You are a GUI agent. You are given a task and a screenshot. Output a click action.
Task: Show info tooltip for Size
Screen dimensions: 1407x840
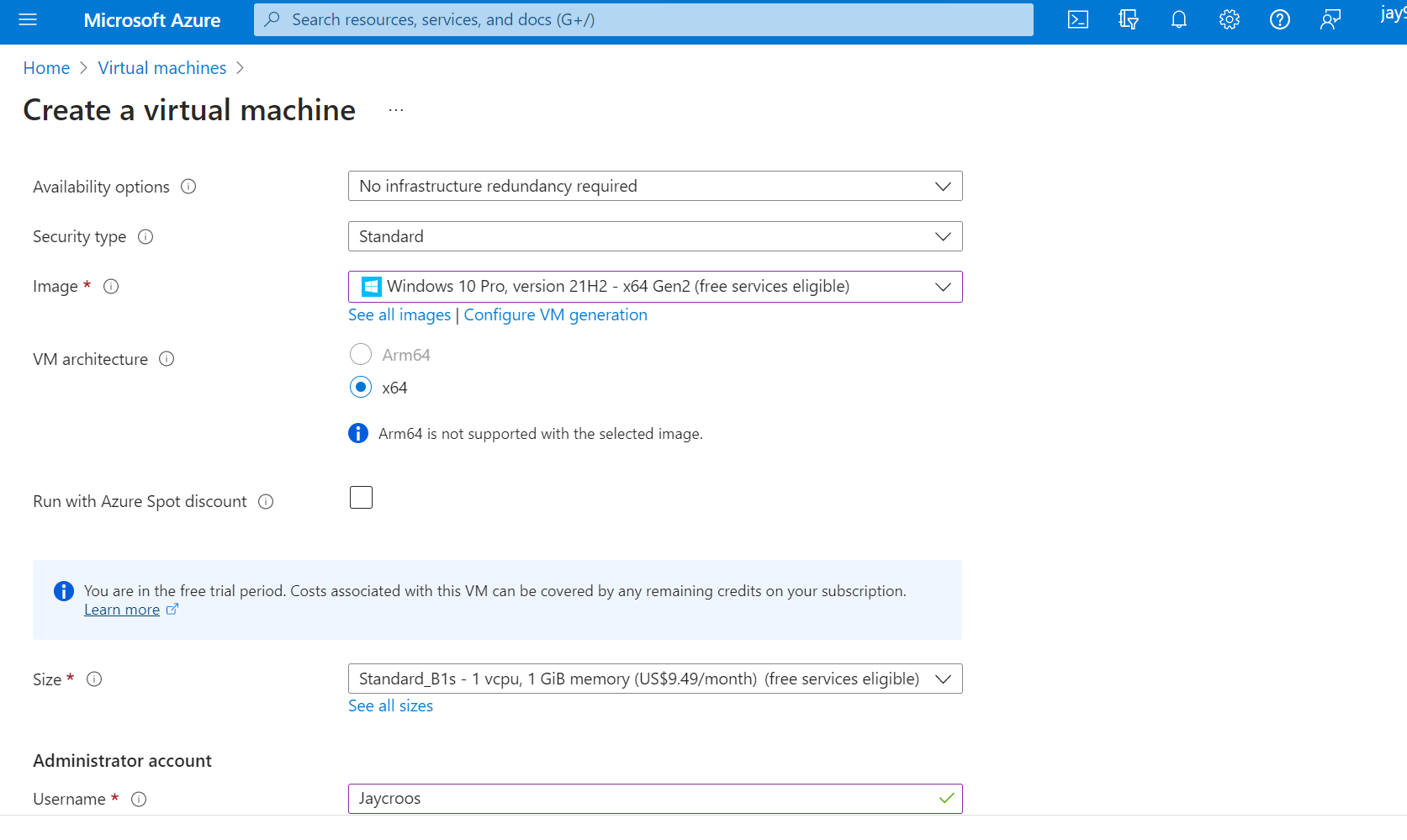pos(94,679)
